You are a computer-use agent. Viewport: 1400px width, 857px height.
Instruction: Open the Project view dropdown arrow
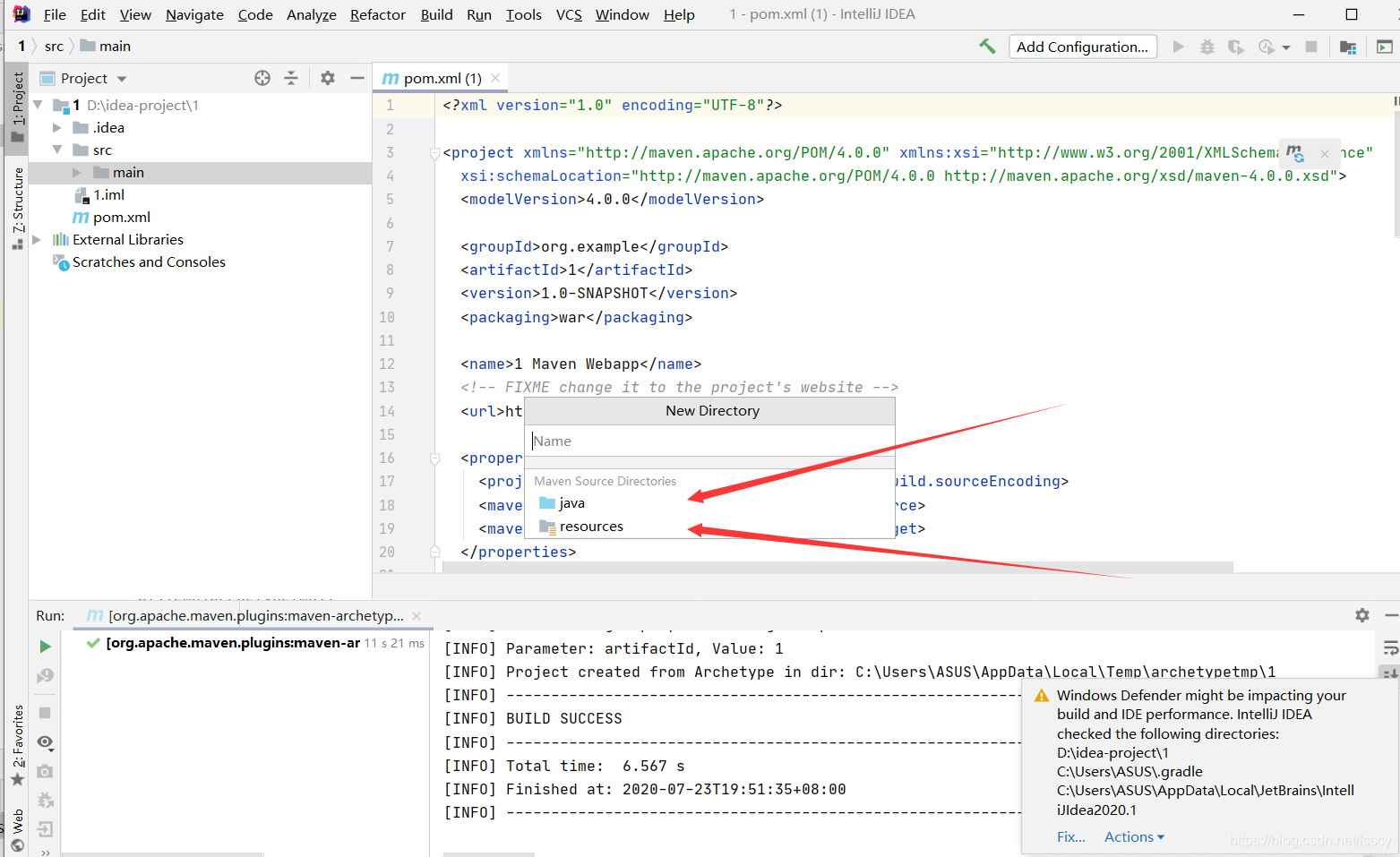[x=122, y=79]
